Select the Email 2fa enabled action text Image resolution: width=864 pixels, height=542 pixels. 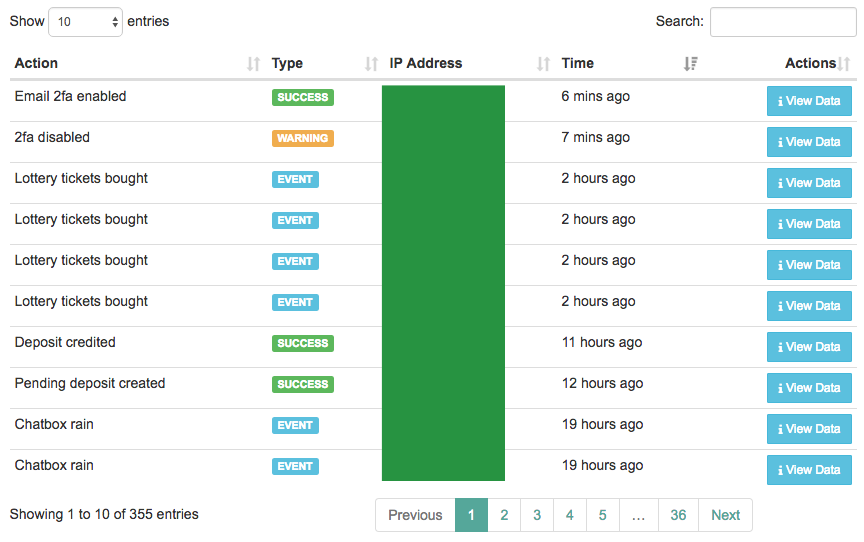pos(71,96)
